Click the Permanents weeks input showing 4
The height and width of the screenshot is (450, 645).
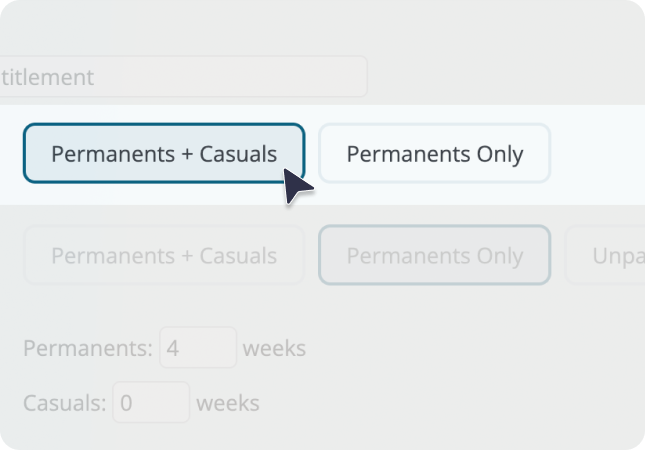(x=198, y=348)
